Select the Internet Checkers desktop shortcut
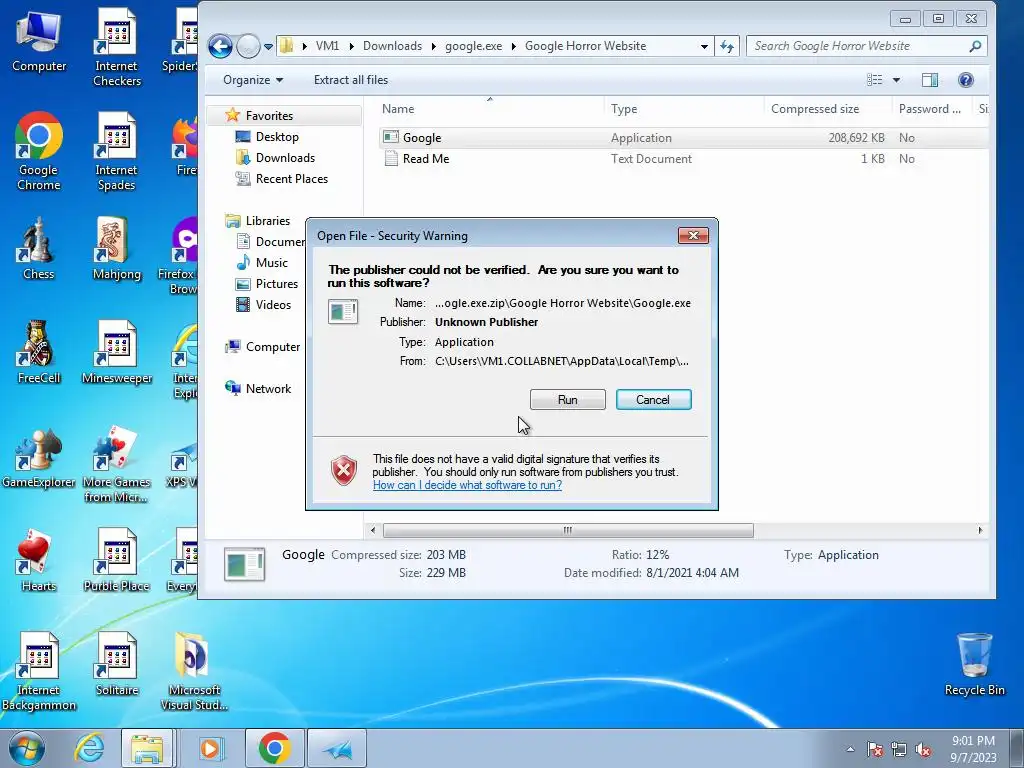Image resolution: width=1024 pixels, height=768 pixels. tap(117, 48)
